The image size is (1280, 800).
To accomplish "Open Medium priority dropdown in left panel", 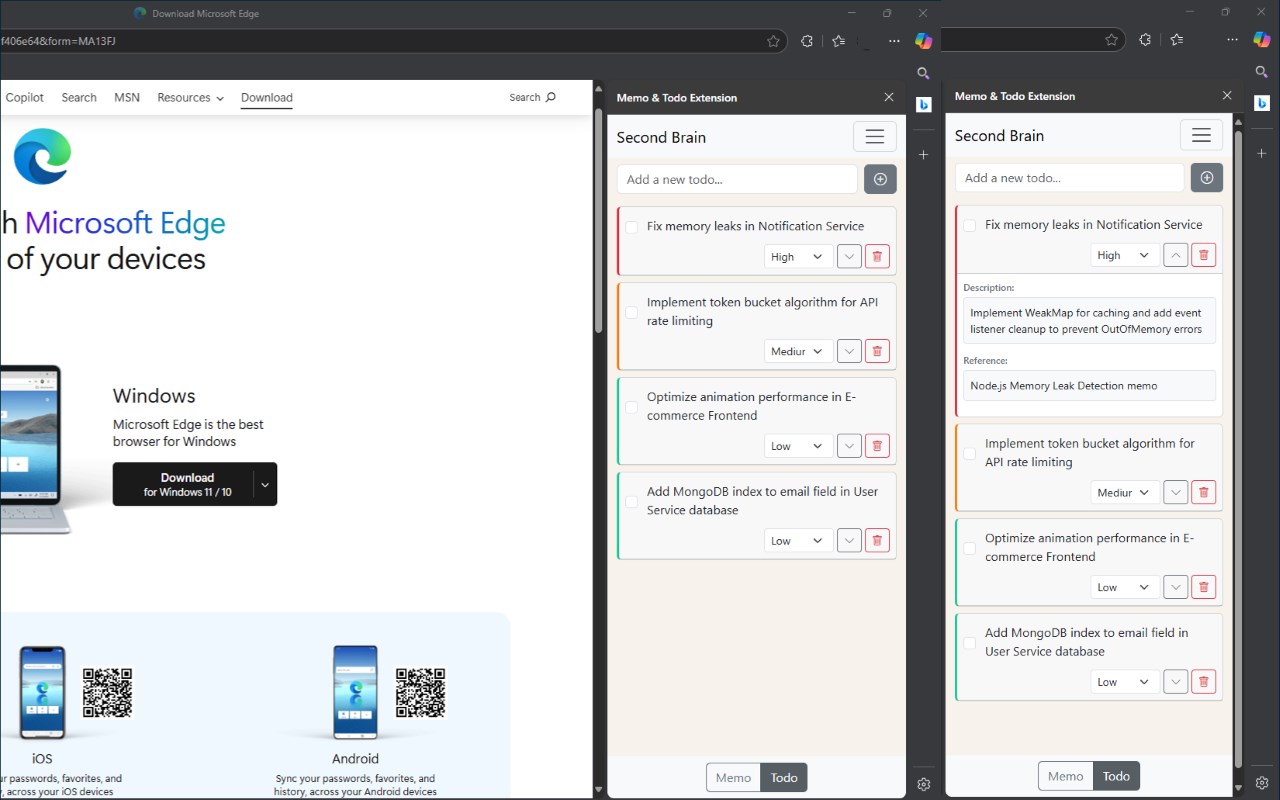I will (x=798, y=351).
